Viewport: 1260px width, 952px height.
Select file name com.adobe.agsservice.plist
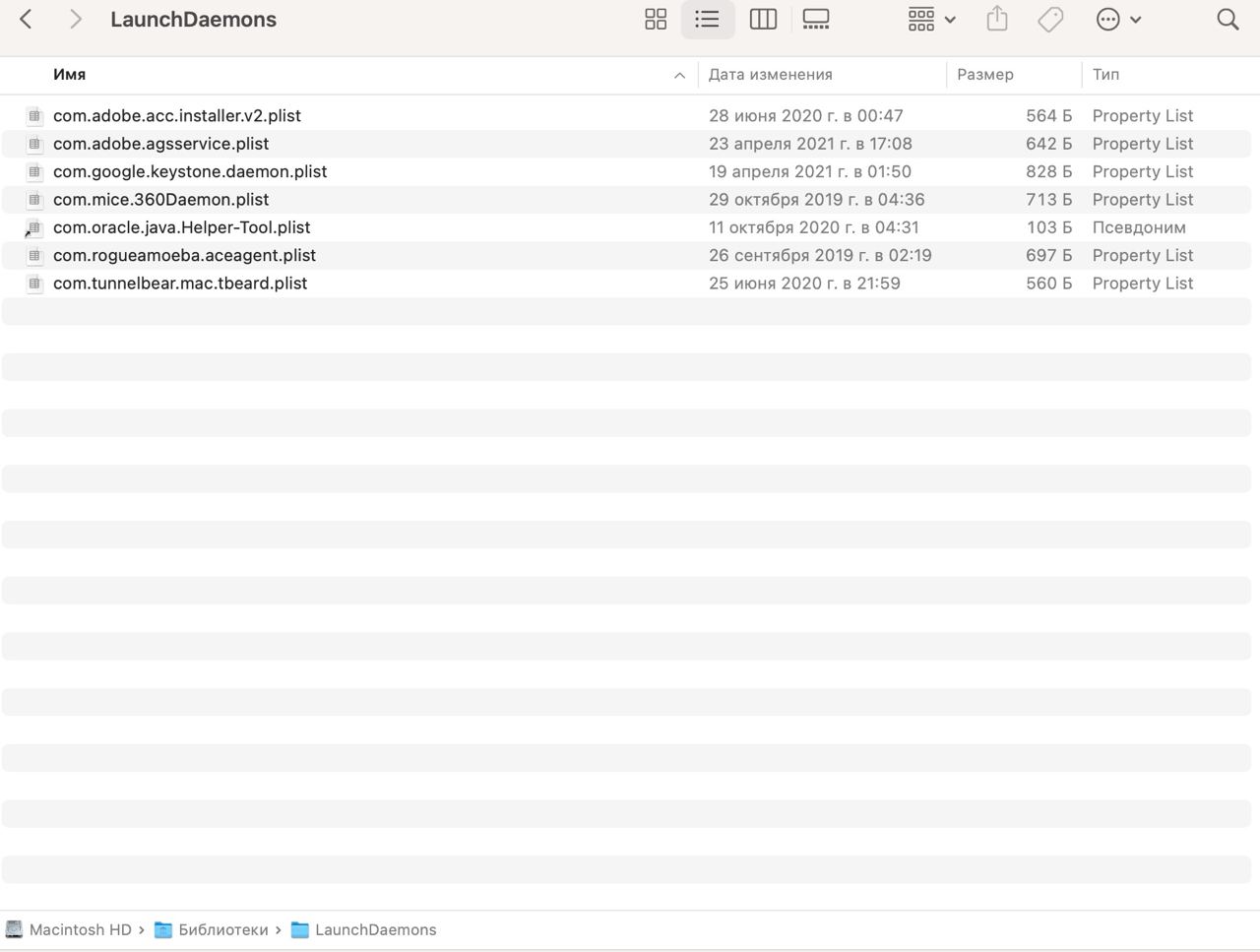(160, 144)
